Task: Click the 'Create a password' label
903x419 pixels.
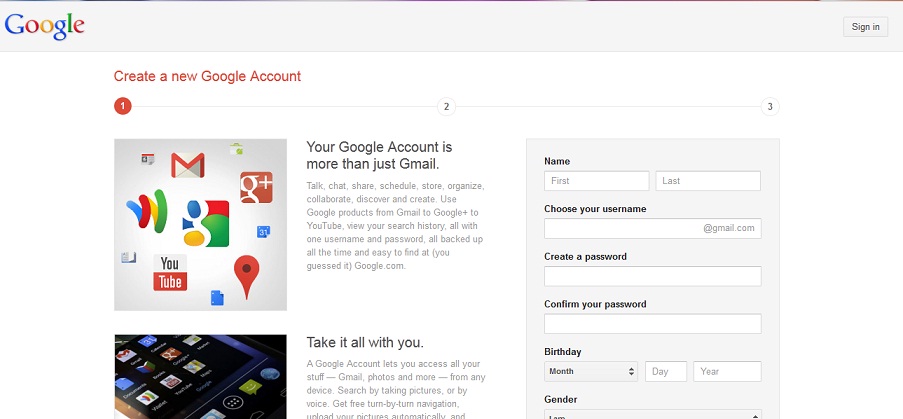Action: [x=585, y=257]
